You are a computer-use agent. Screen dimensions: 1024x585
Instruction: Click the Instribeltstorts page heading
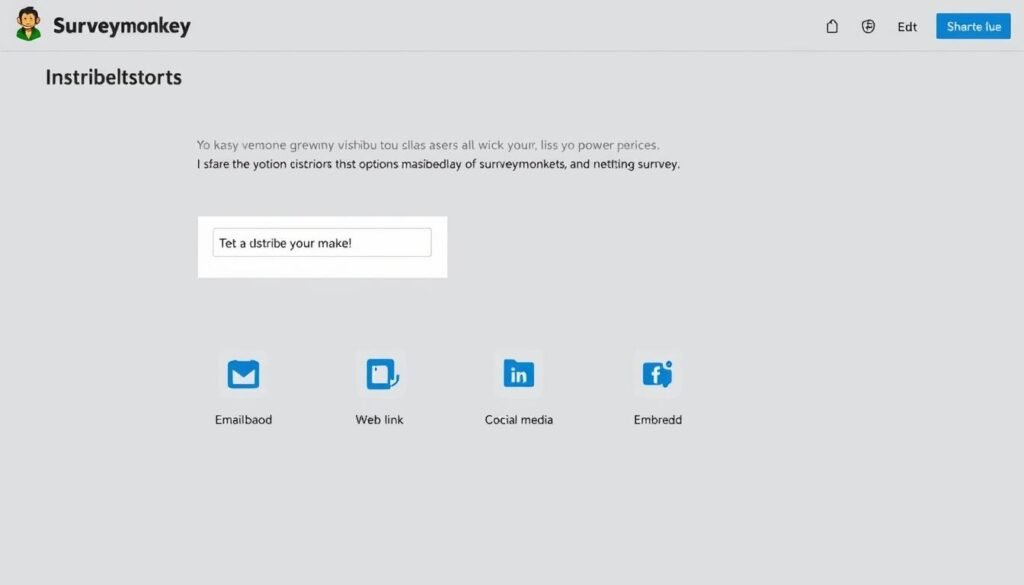click(113, 76)
